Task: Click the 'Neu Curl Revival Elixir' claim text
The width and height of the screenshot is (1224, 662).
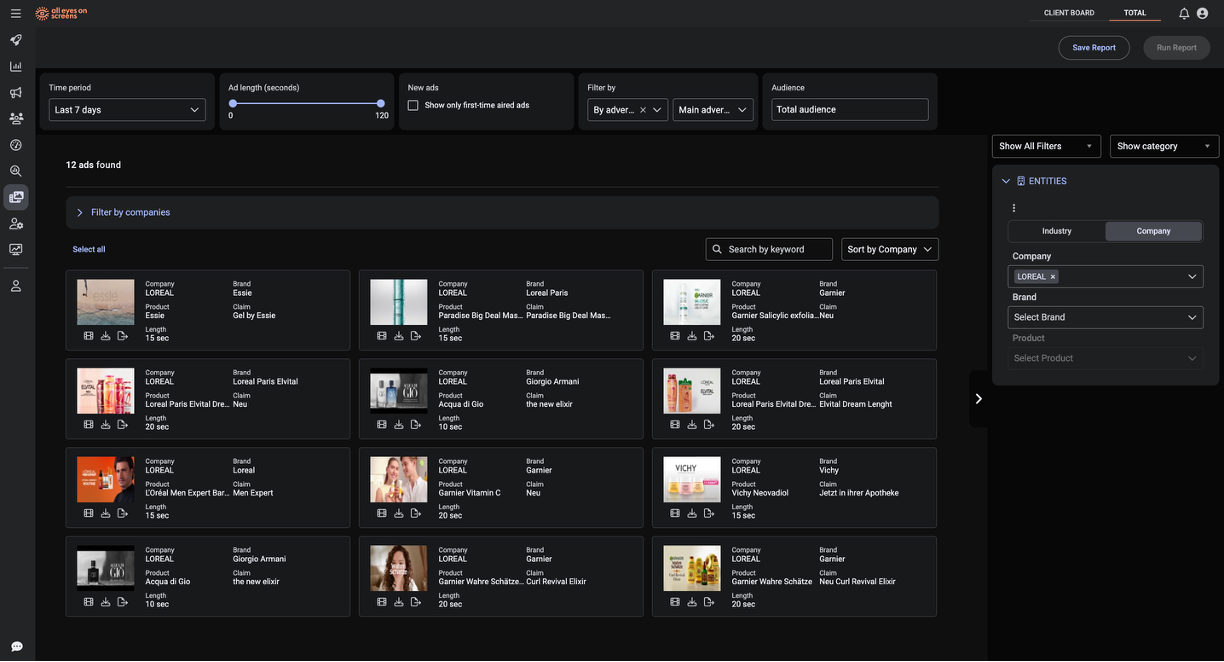Action: [x=857, y=582]
